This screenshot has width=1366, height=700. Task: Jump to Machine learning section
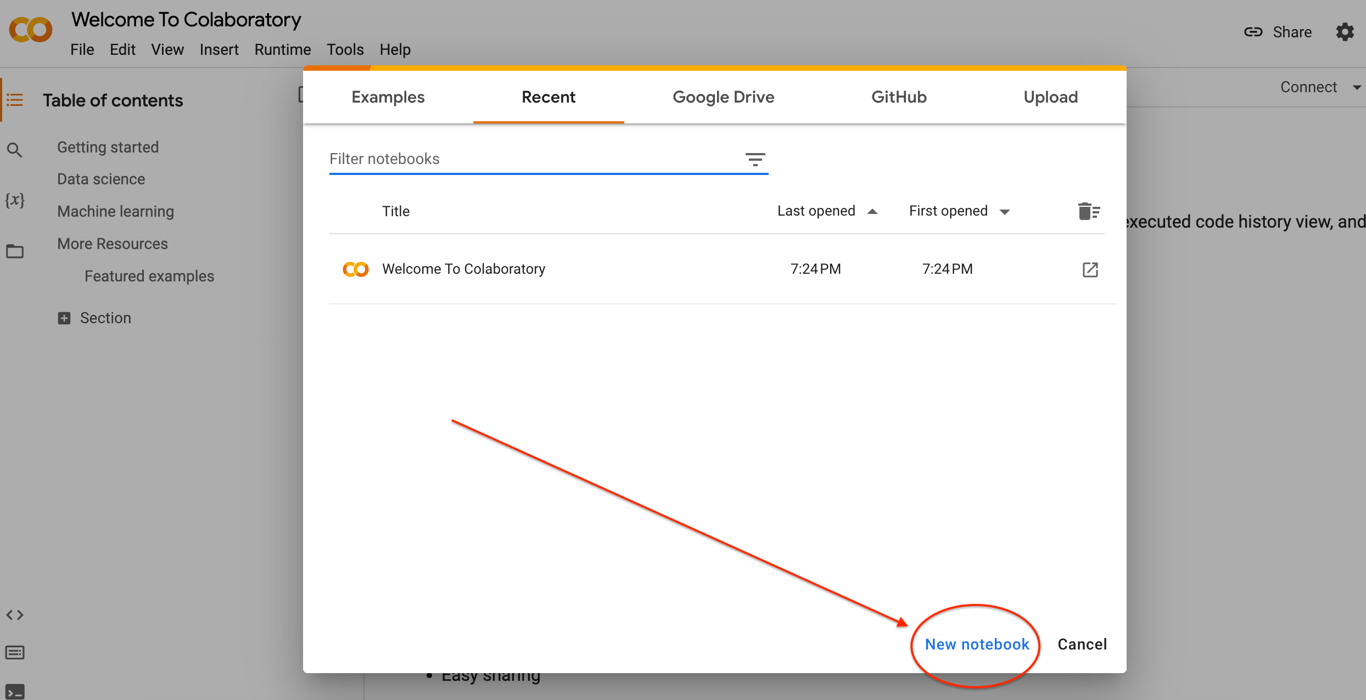tap(115, 211)
